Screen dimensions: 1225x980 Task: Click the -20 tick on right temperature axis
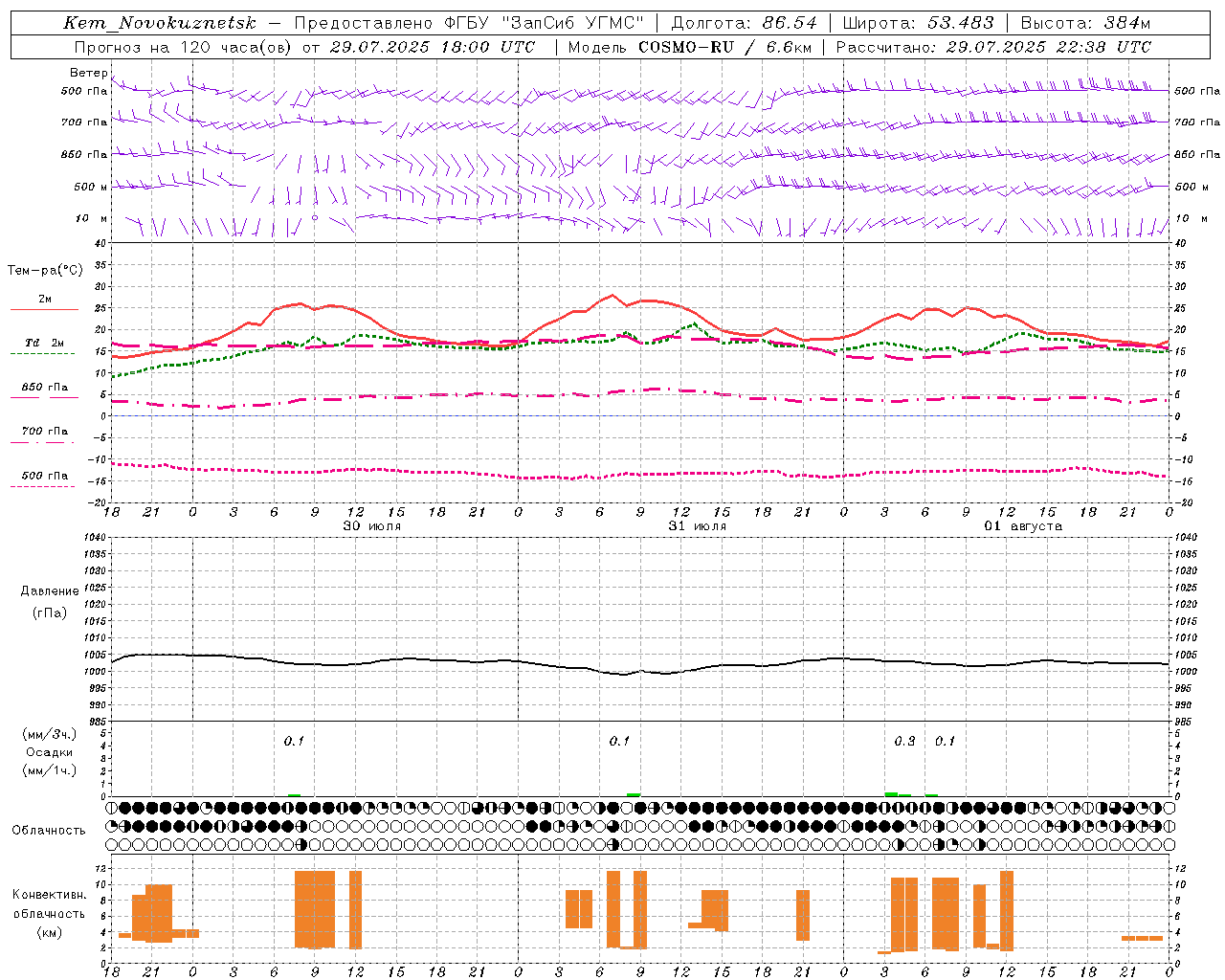point(1182,502)
